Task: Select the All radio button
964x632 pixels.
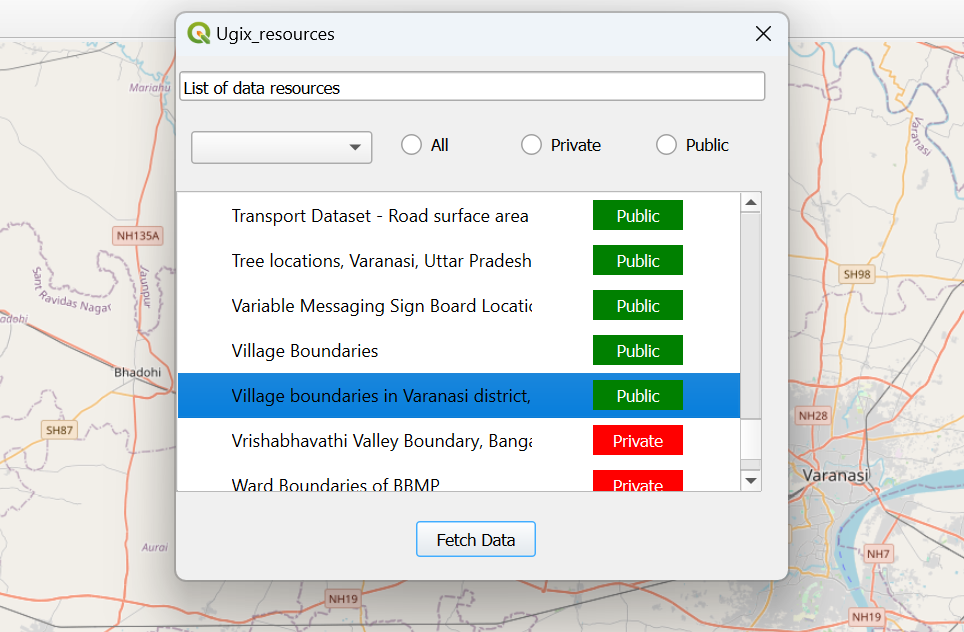Action: pyautogui.click(x=410, y=144)
